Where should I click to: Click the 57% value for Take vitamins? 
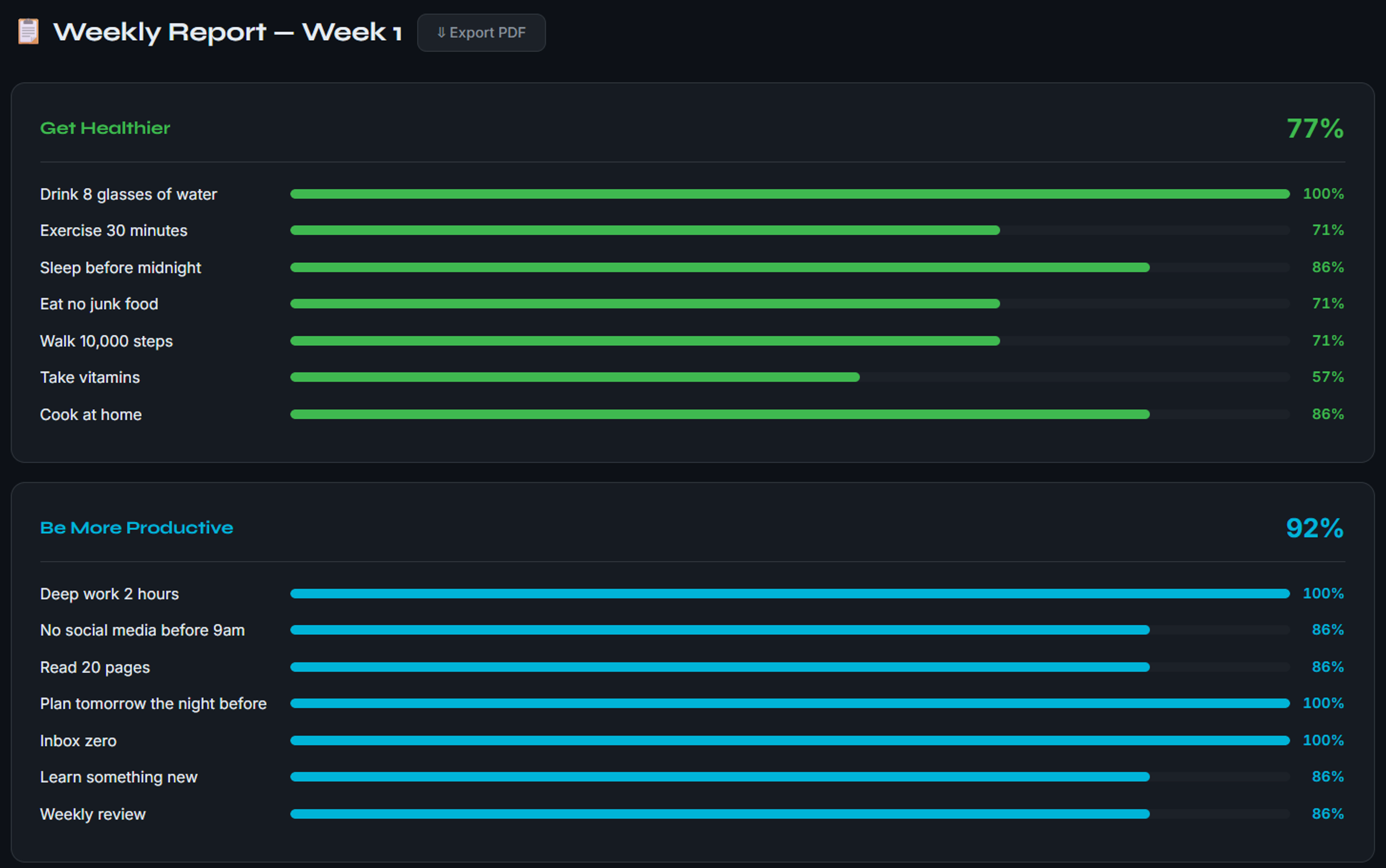[1328, 377]
